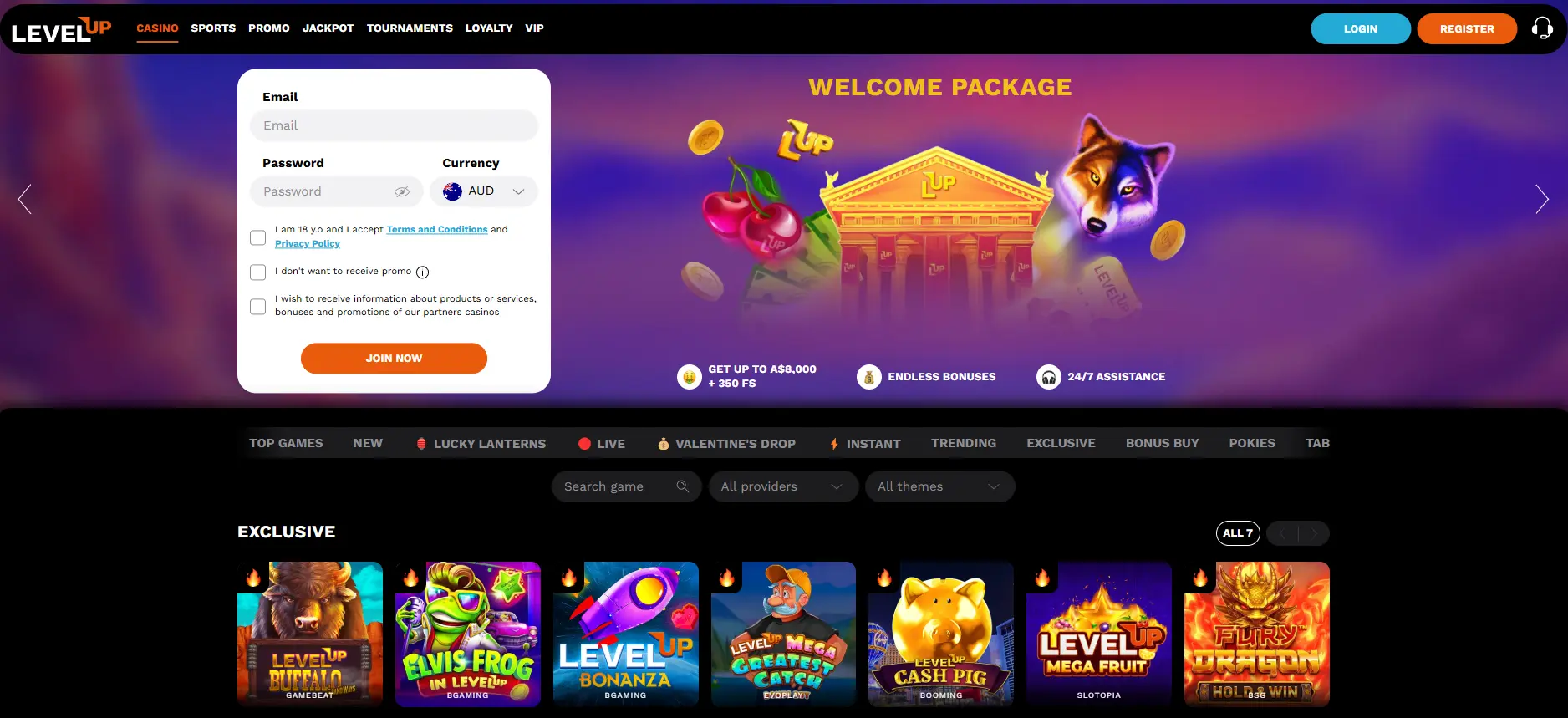This screenshot has width=1568, height=718.
Task: Tick the don't receive promo checkbox
Action: click(258, 272)
